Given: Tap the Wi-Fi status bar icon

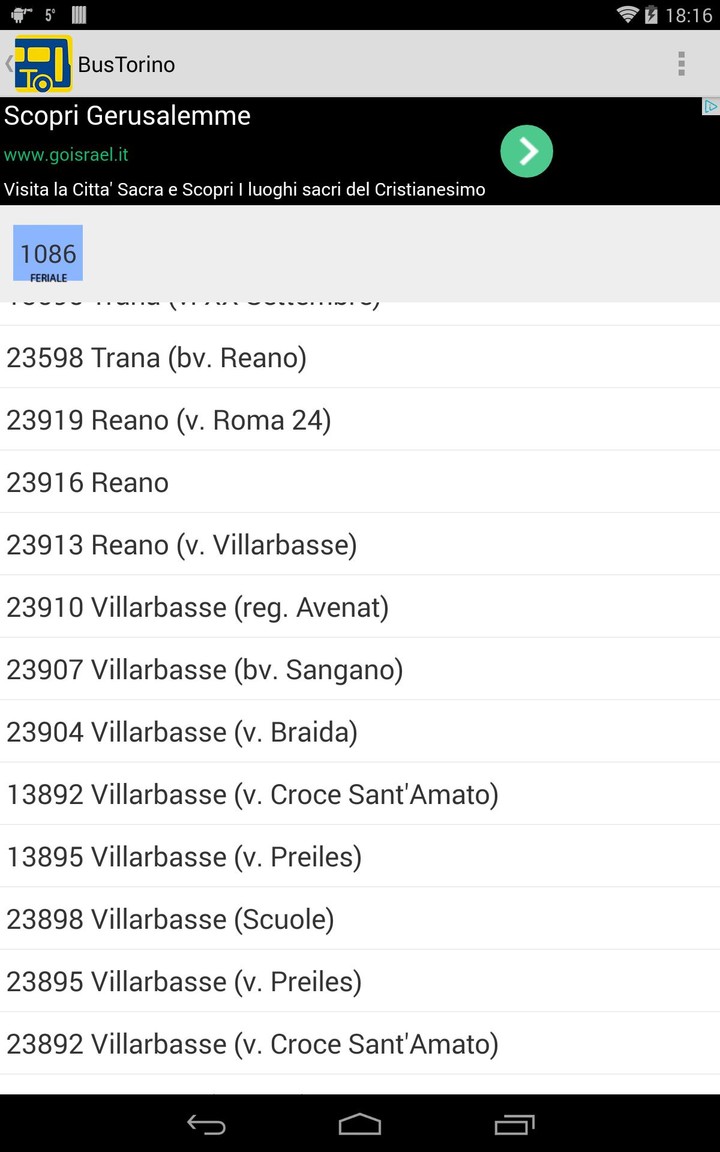Looking at the screenshot, I should [627, 15].
